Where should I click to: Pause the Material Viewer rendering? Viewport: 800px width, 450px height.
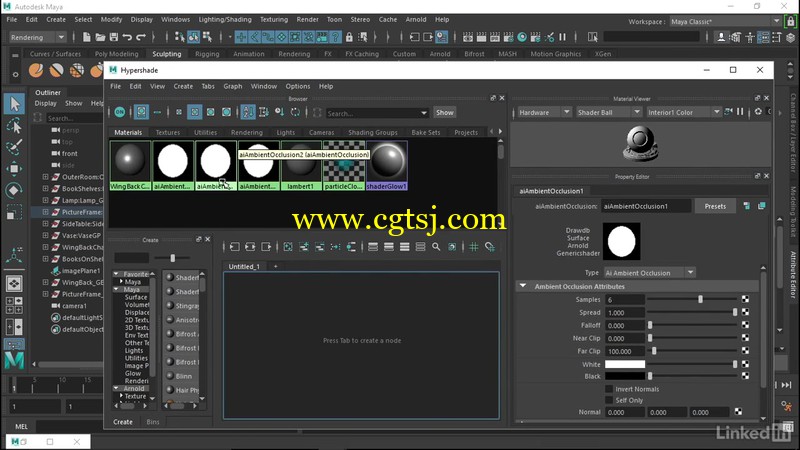[x=740, y=112]
